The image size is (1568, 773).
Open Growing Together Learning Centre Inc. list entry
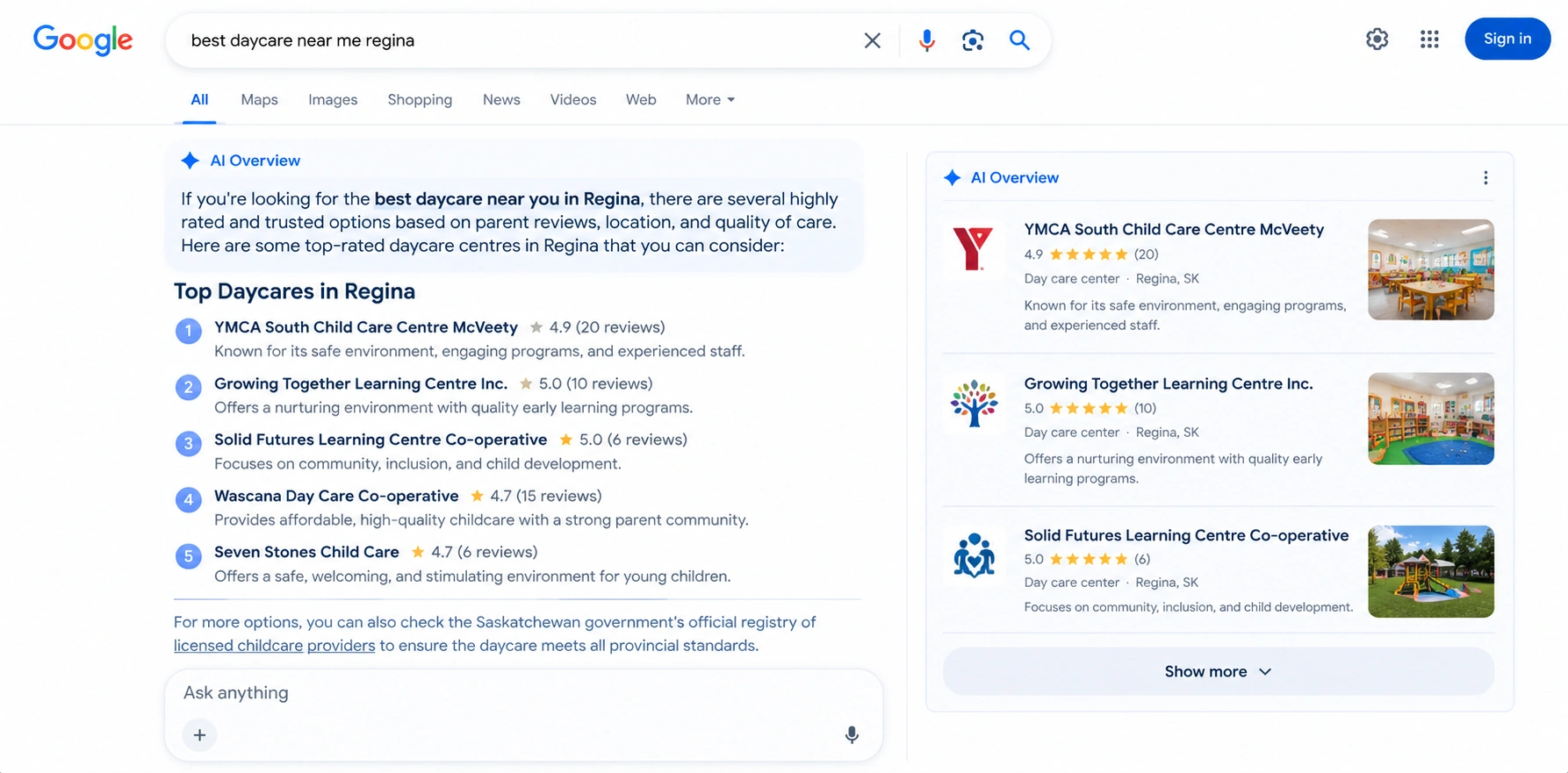[x=361, y=383]
